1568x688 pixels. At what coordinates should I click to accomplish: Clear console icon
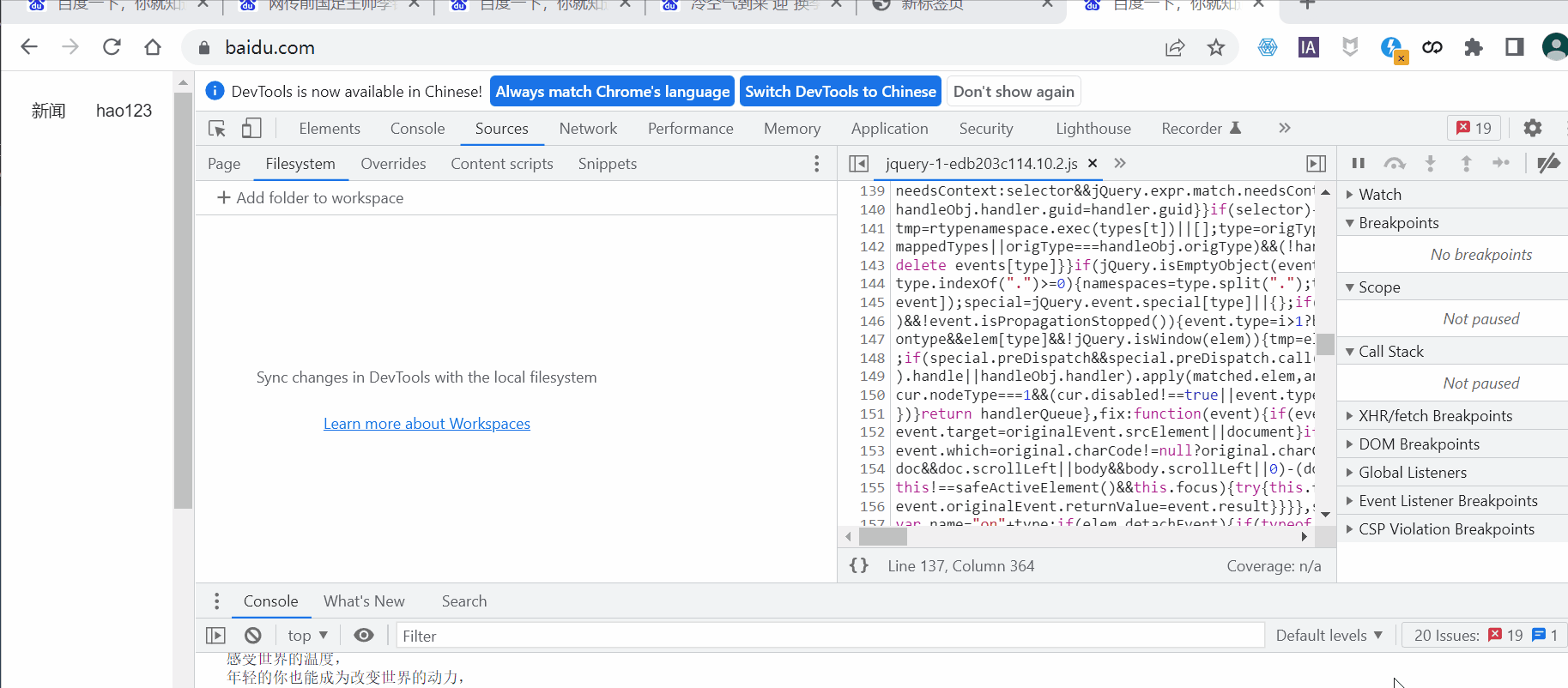pyautogui.click(x=252, y=636)
